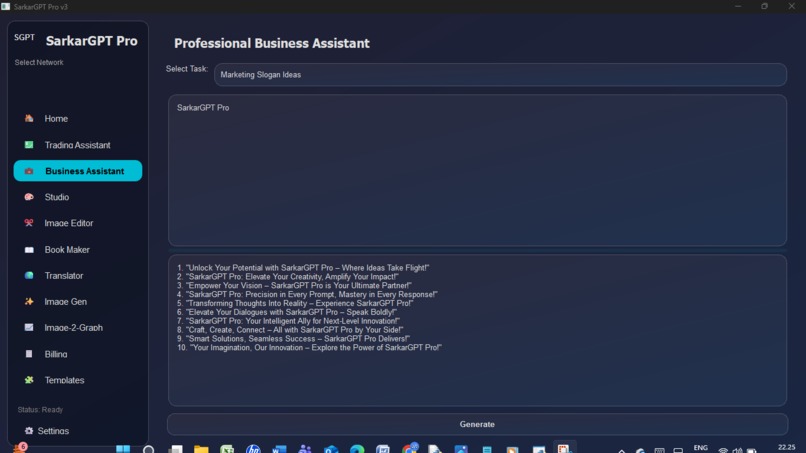806x453 pixels.
Task: Open Book Maker section
Action: pyautogui.click(x=67, y=250)
